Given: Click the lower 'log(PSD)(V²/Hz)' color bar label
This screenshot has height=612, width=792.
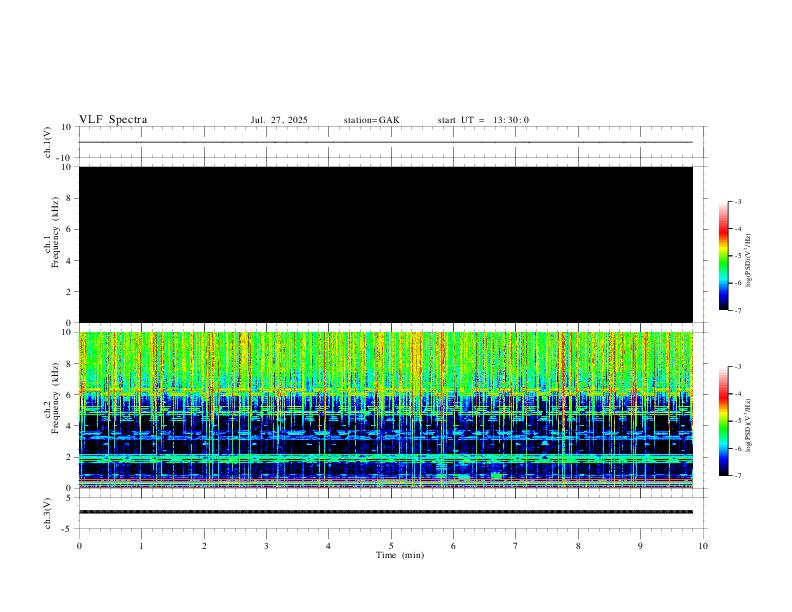Looking at the screenshot, I should [748, 426].
